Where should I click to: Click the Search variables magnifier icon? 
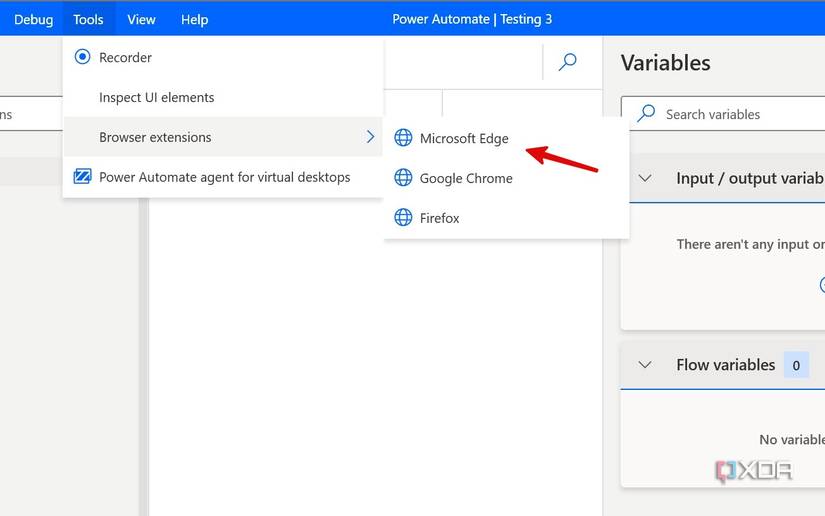pyautogui.click(x=646, y=113)
